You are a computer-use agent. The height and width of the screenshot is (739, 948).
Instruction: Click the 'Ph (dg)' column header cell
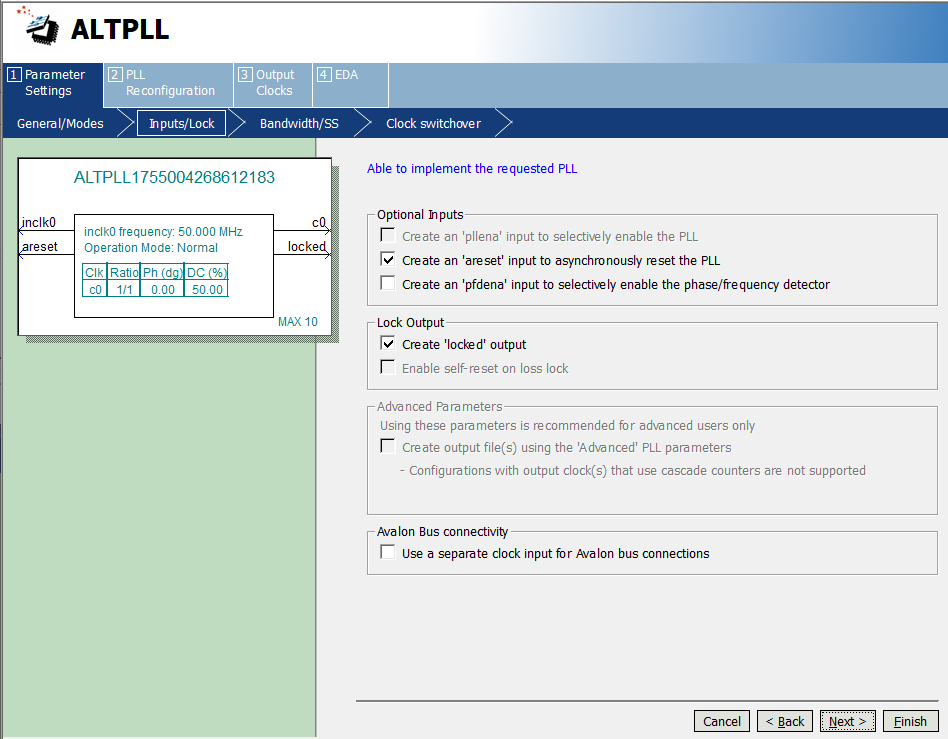[x=162, y=273]
